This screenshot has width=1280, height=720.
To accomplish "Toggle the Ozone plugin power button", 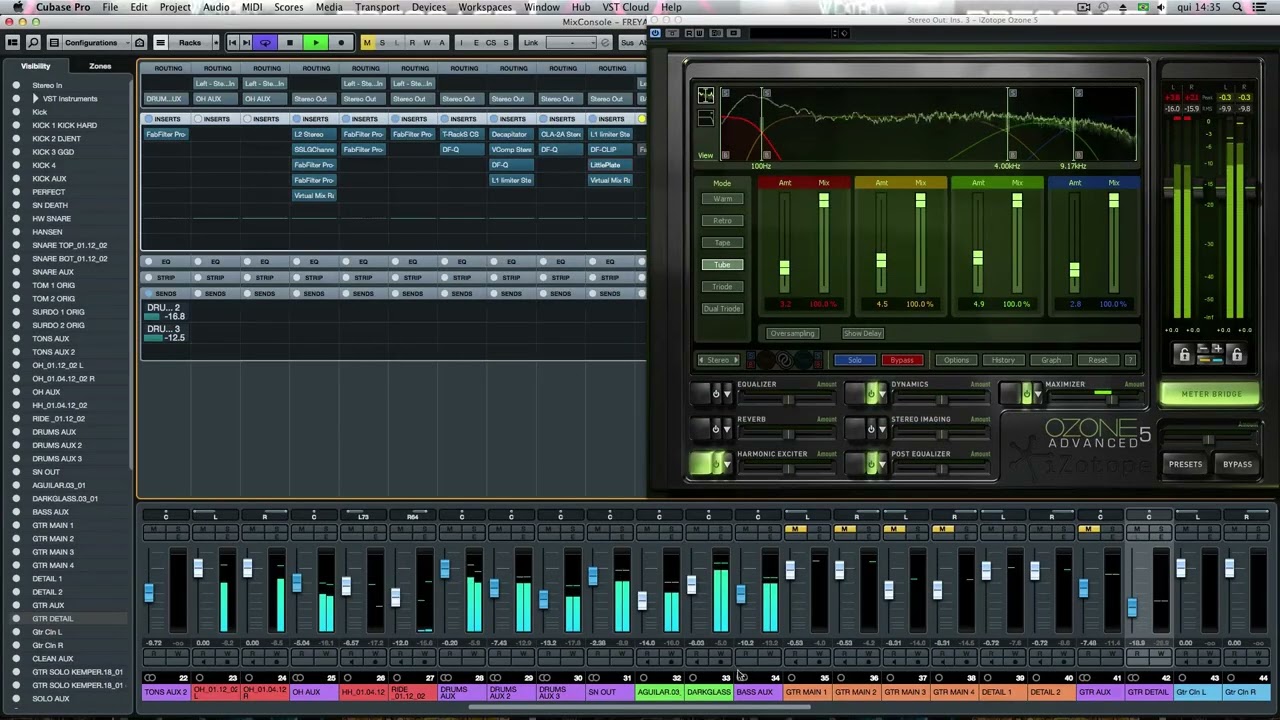I will (x=655, y=33).
